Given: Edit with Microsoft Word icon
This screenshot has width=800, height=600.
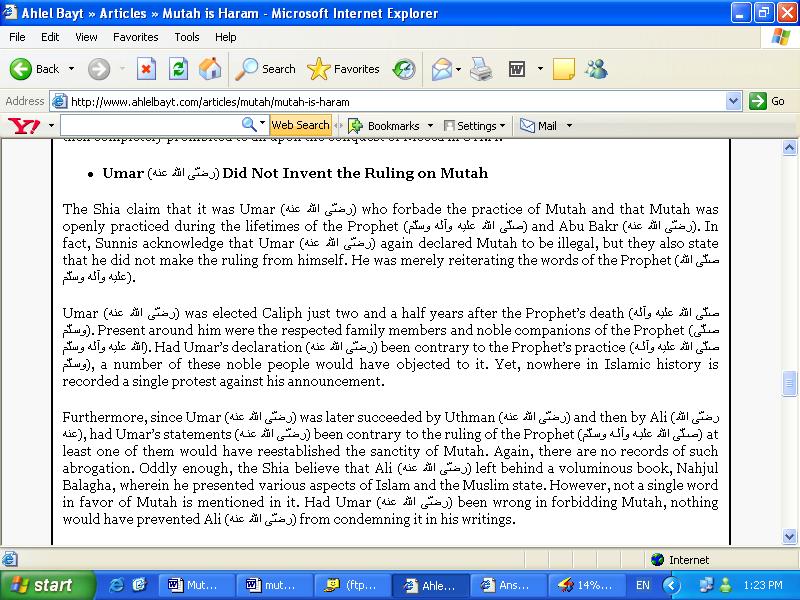Looking at the screenshot, I should point(517,69).
